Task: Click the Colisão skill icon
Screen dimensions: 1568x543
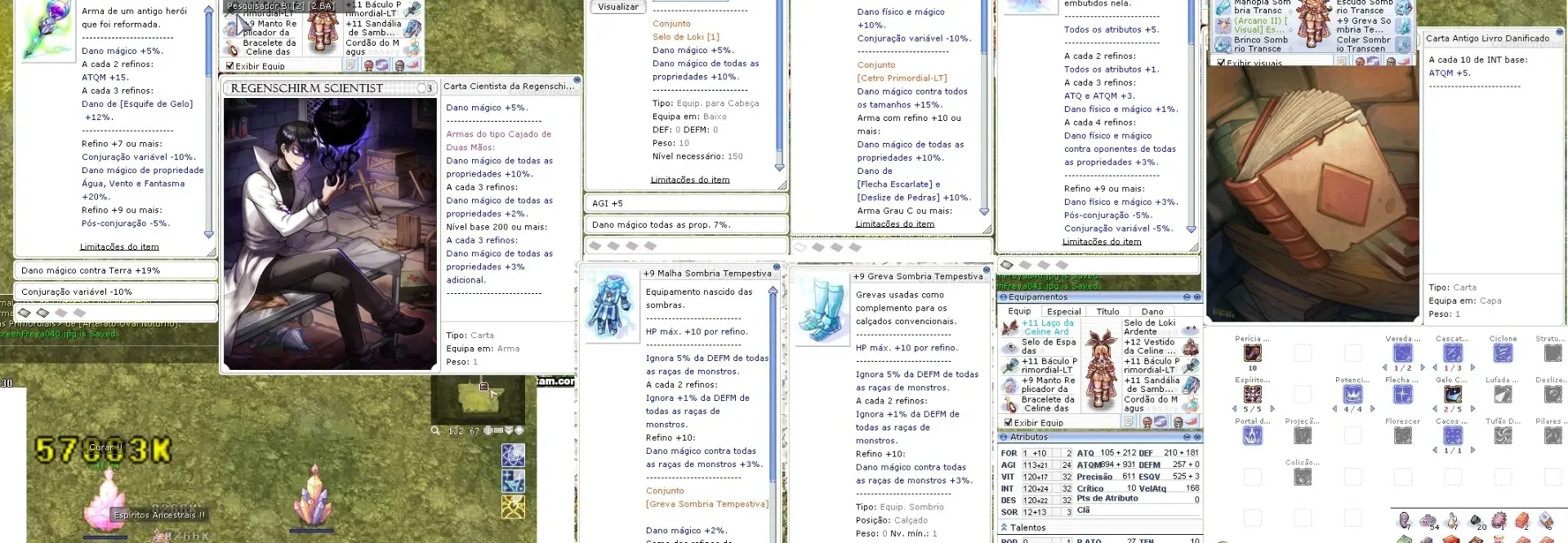Action: tap(1303, 477)
